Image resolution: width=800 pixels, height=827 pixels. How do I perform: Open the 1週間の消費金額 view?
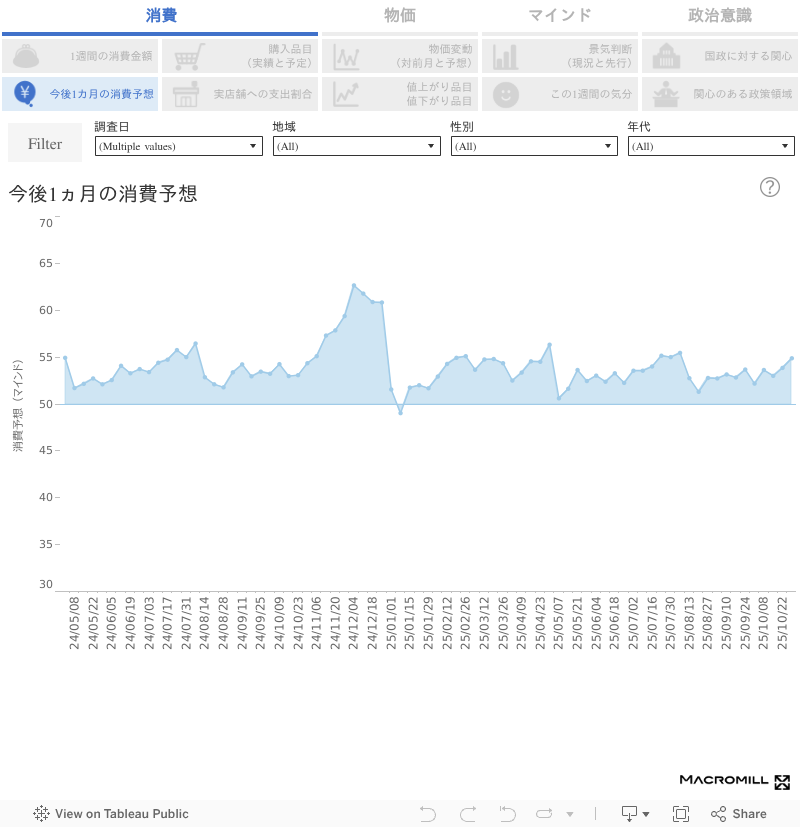80,56
